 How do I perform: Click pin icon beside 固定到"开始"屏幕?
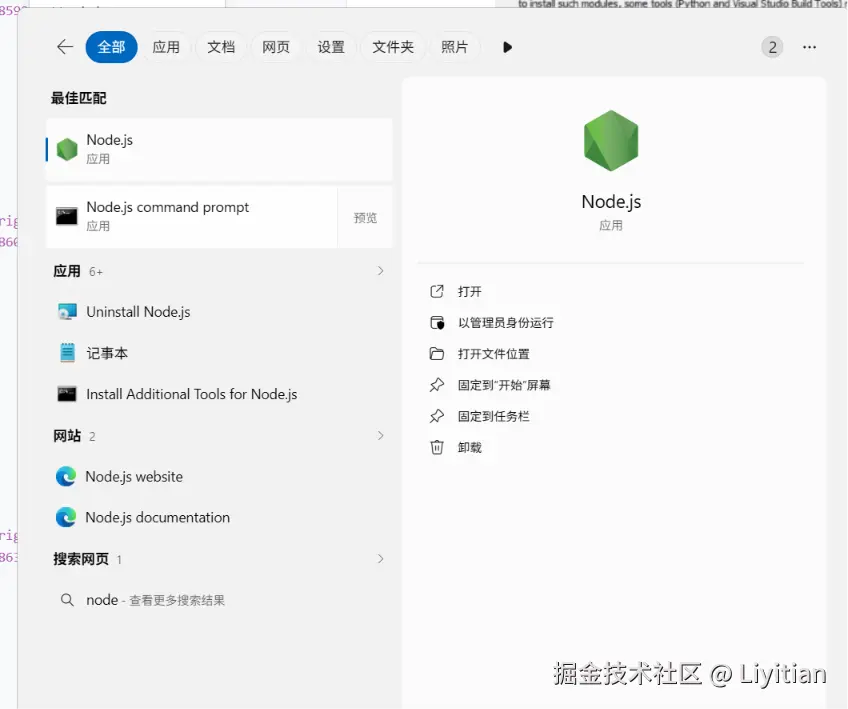pyautogui.click(x=437, y=385)
